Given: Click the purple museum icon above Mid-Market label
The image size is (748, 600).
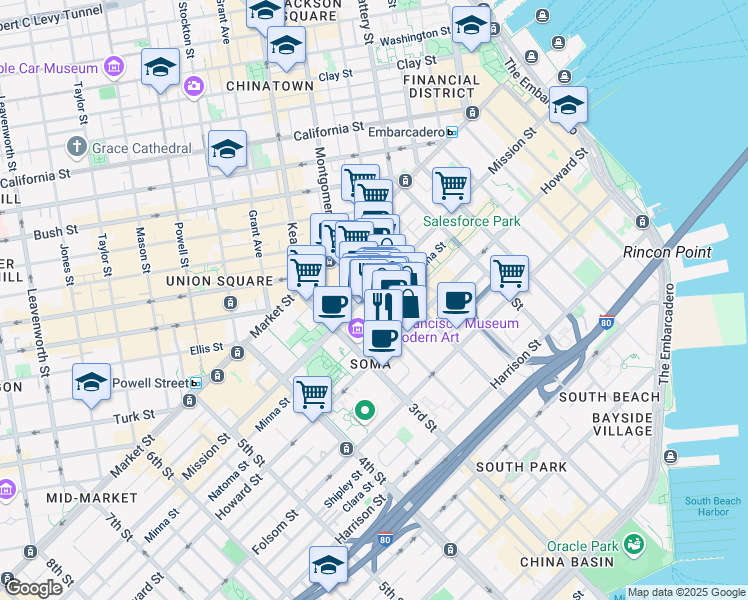Looking at the screenshot, I should 7,490.
